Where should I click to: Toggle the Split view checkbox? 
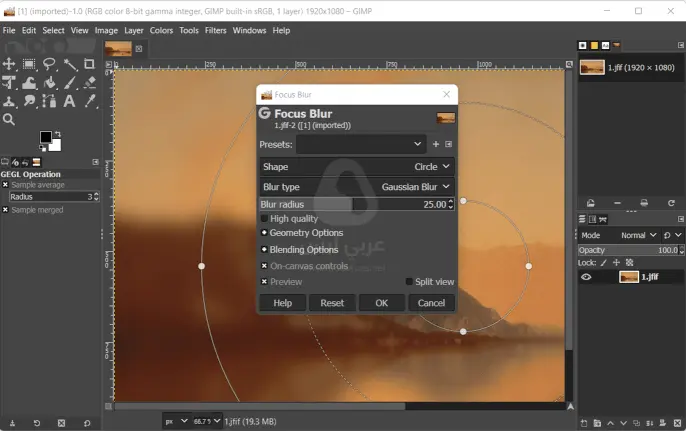click(x=409, y=282)
